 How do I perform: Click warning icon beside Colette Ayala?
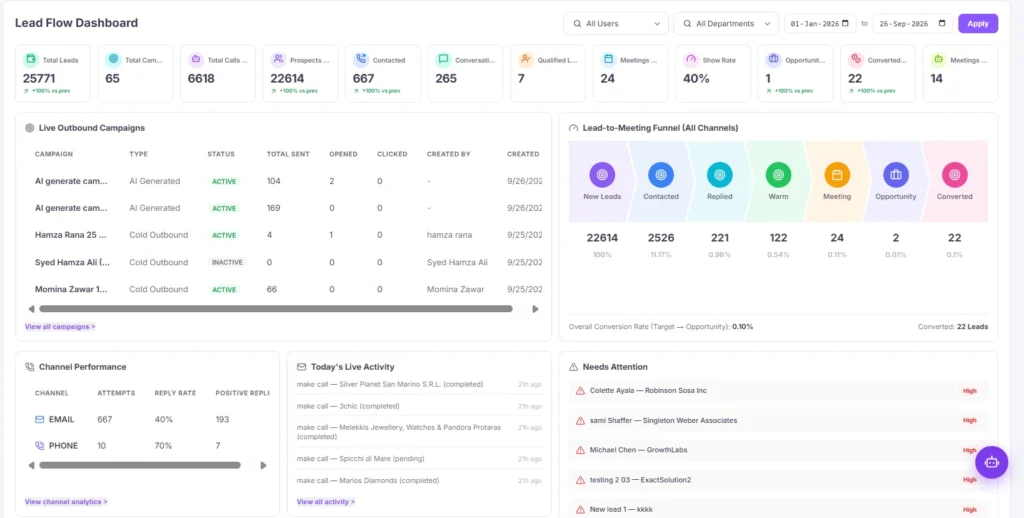click(580, 391)
